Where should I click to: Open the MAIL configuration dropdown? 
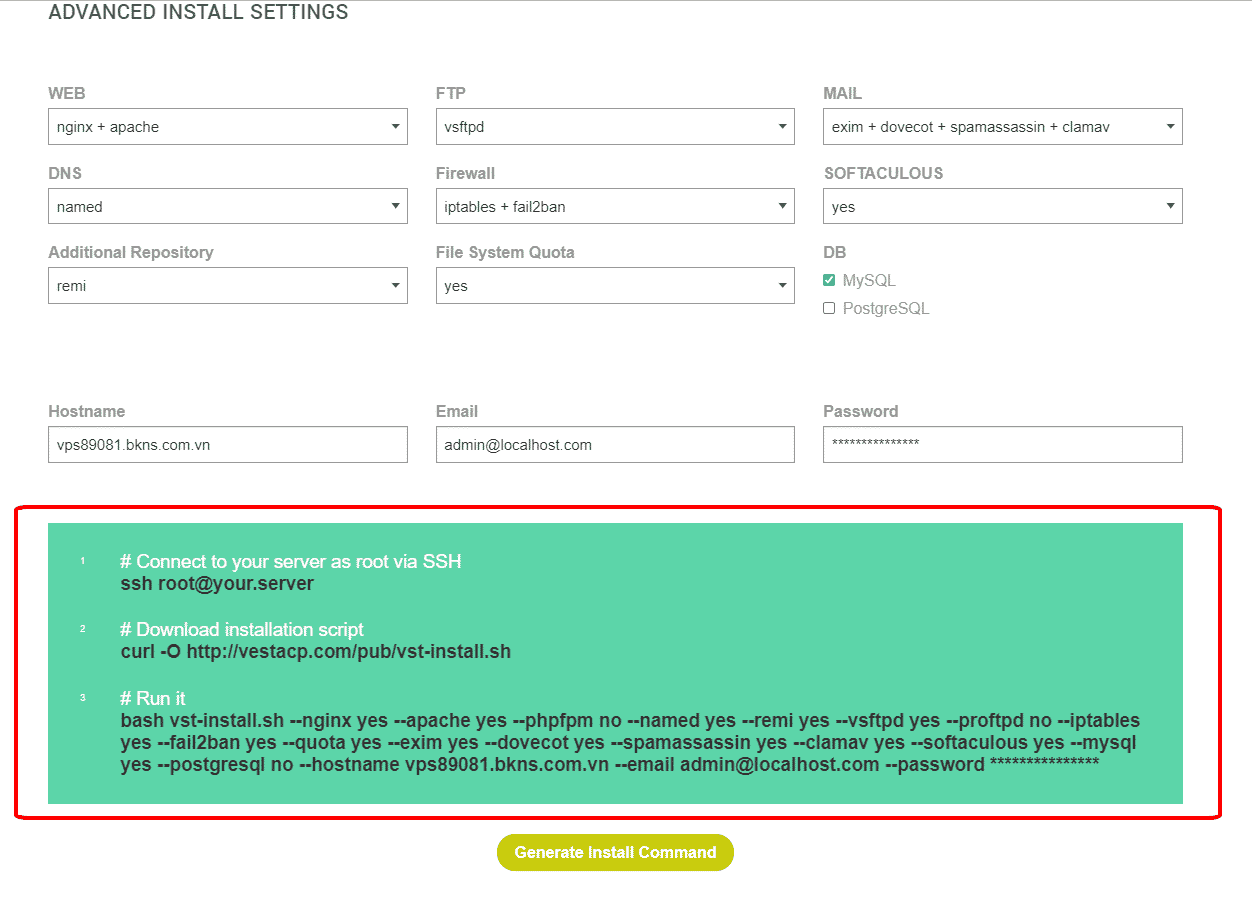click(x=1002, y=127)
